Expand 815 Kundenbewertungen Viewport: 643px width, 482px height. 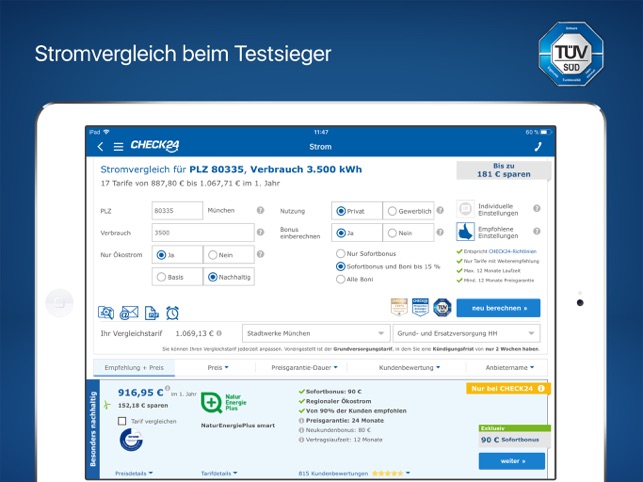tap(354, 473)
